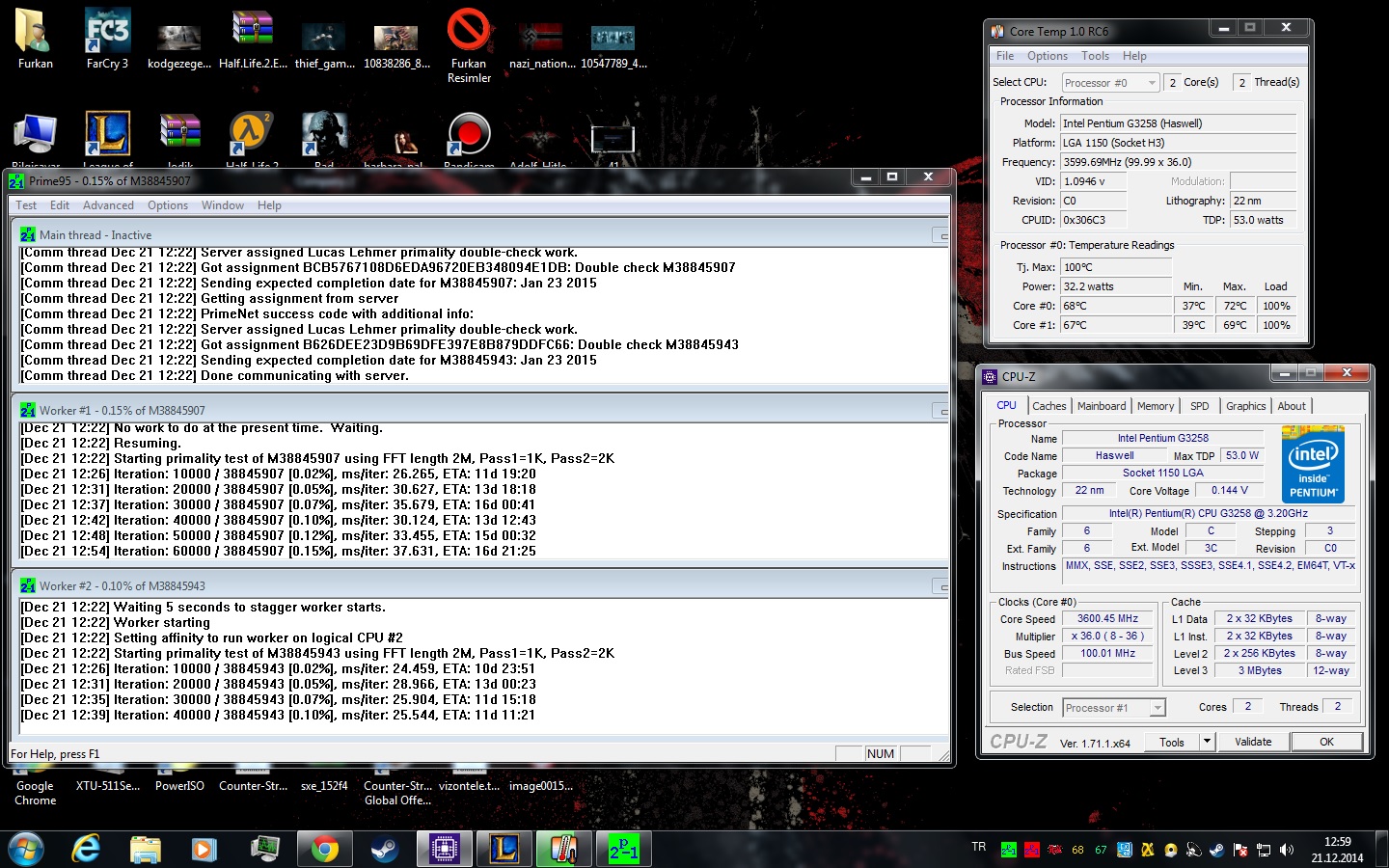Viewport: 1389px width, 868px height.
Task: Switch to the Mainboard tab in CPU-Z
Action: 1102,406
